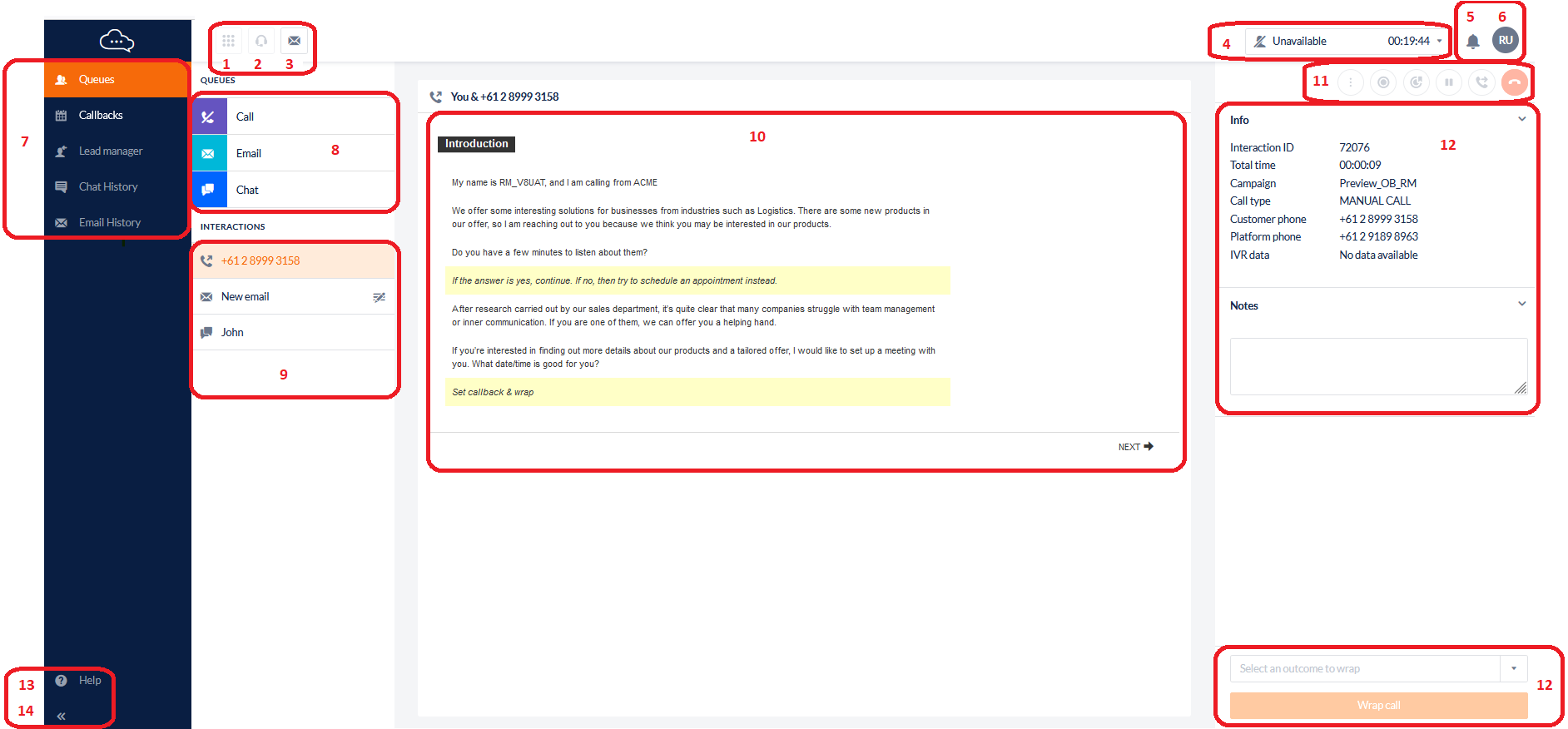
Task: Toggle call recording button
Action: [1383, 82]
